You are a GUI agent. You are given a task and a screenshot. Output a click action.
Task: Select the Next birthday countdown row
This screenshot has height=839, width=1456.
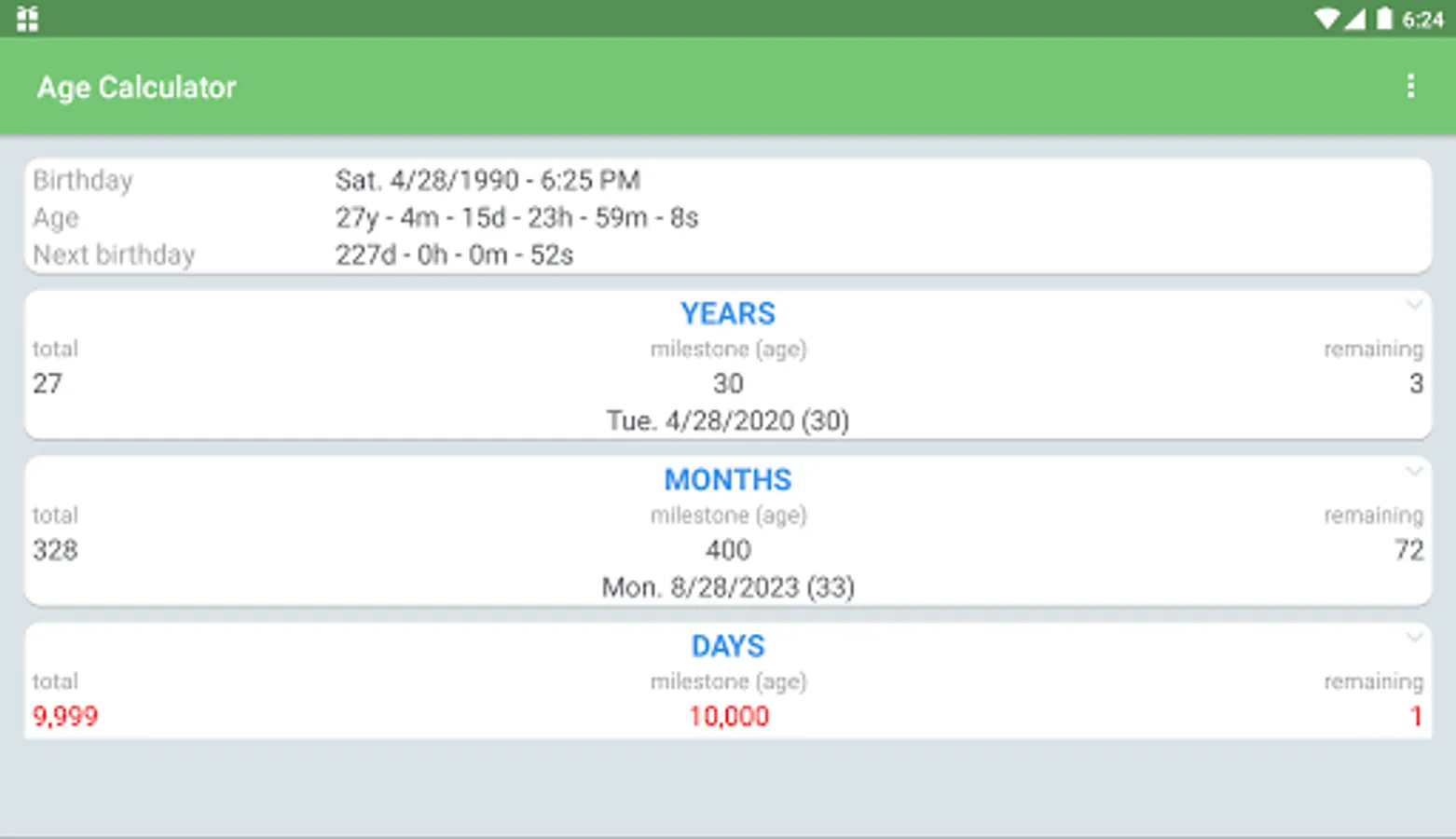(454, 254)
